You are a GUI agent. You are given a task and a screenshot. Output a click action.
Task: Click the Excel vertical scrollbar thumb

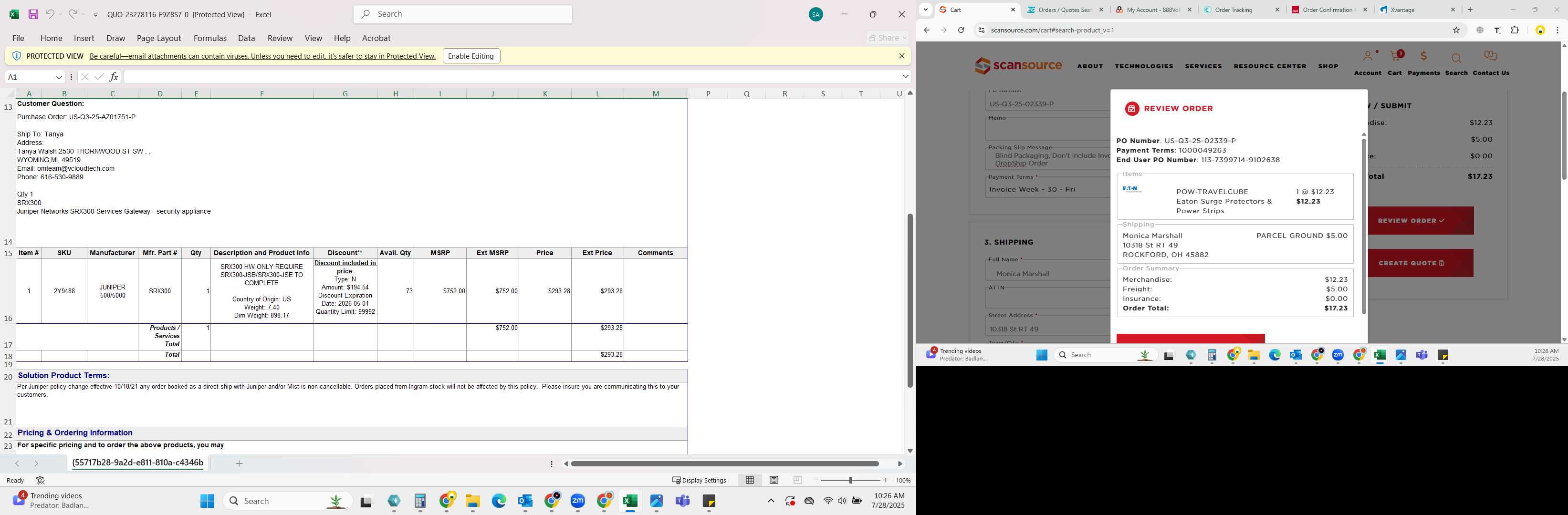[909, 300]
